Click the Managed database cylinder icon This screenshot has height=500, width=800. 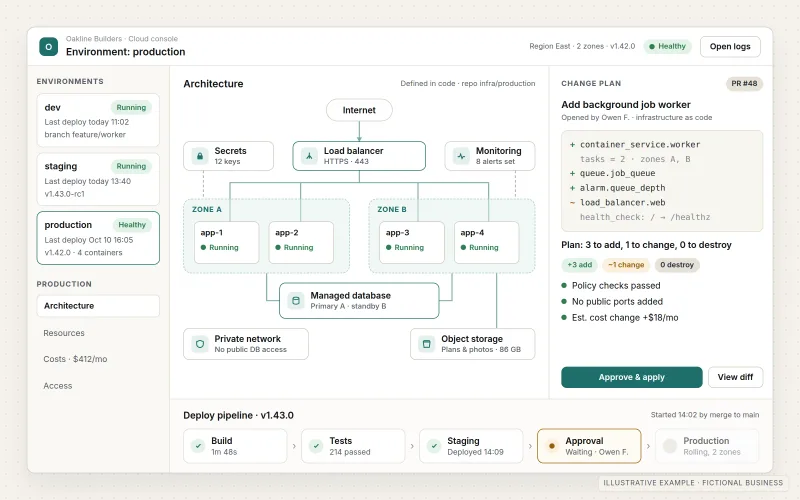pyautogui.click(x=295, y=301)
